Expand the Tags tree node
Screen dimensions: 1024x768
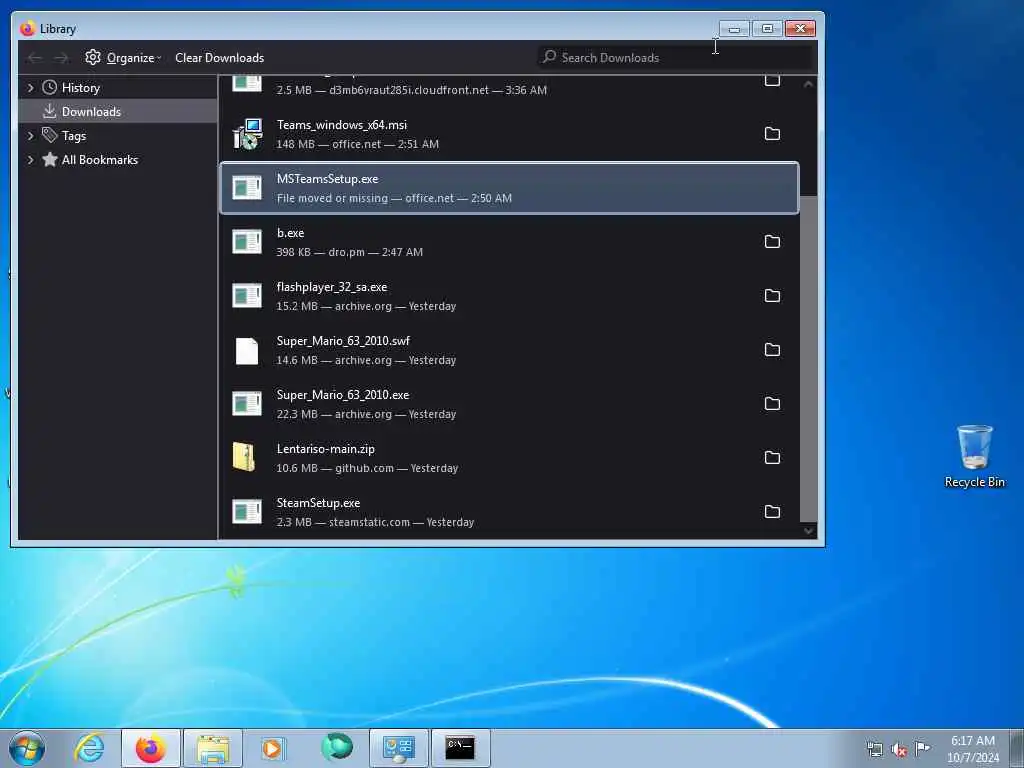point(30,136)
